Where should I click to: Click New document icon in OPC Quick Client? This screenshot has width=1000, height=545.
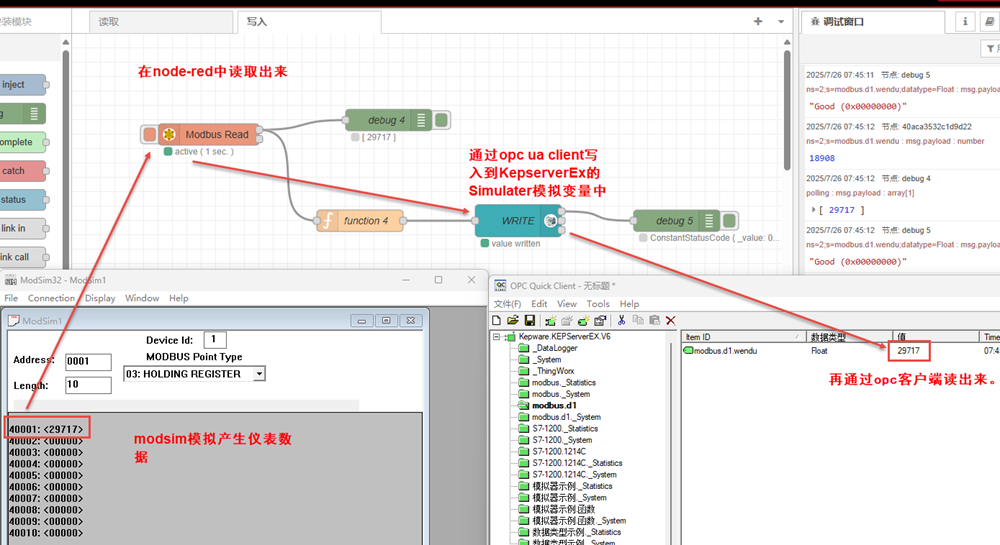pyautogui.click(x=497, y=321)
